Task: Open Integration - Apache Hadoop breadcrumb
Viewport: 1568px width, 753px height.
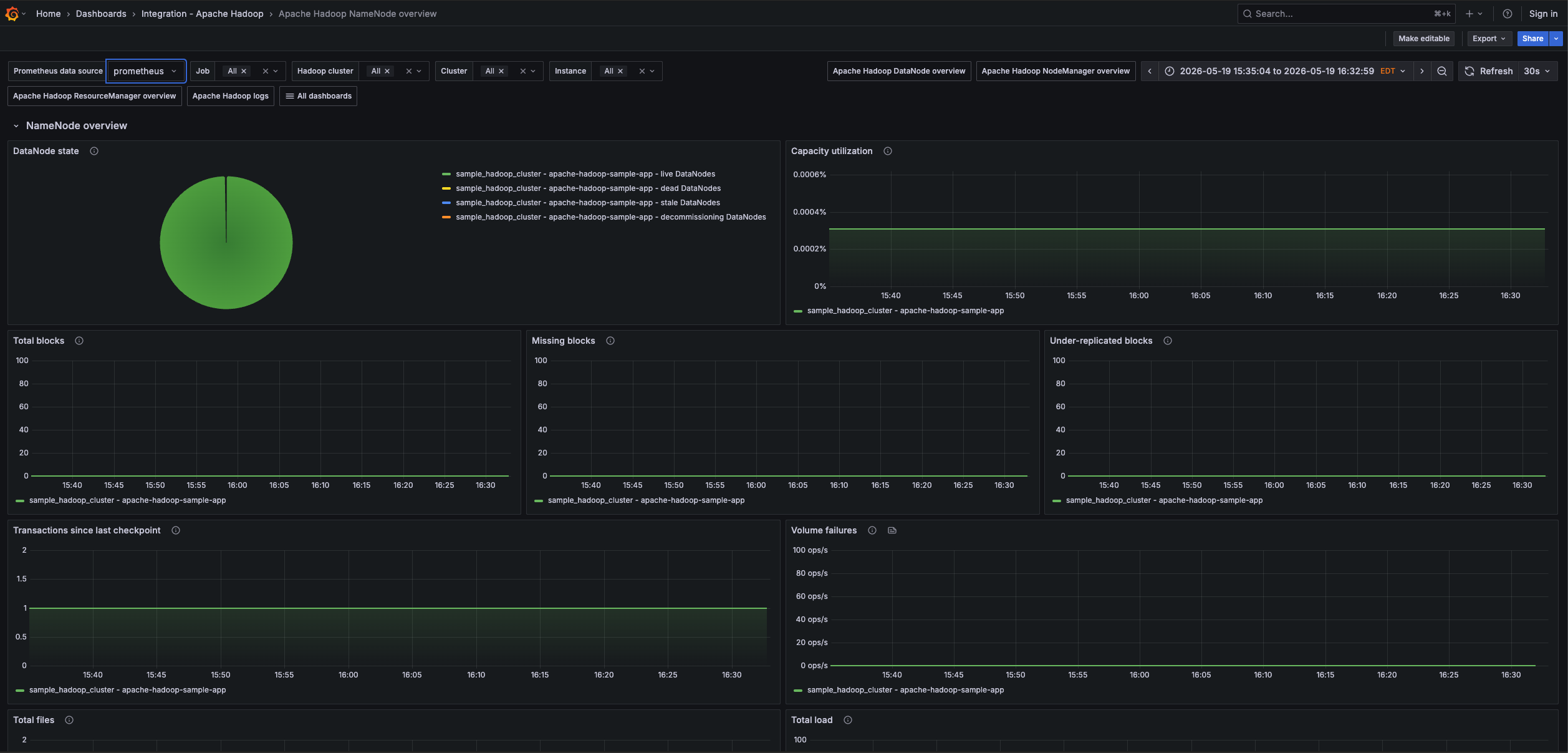Action: [203, 14]
